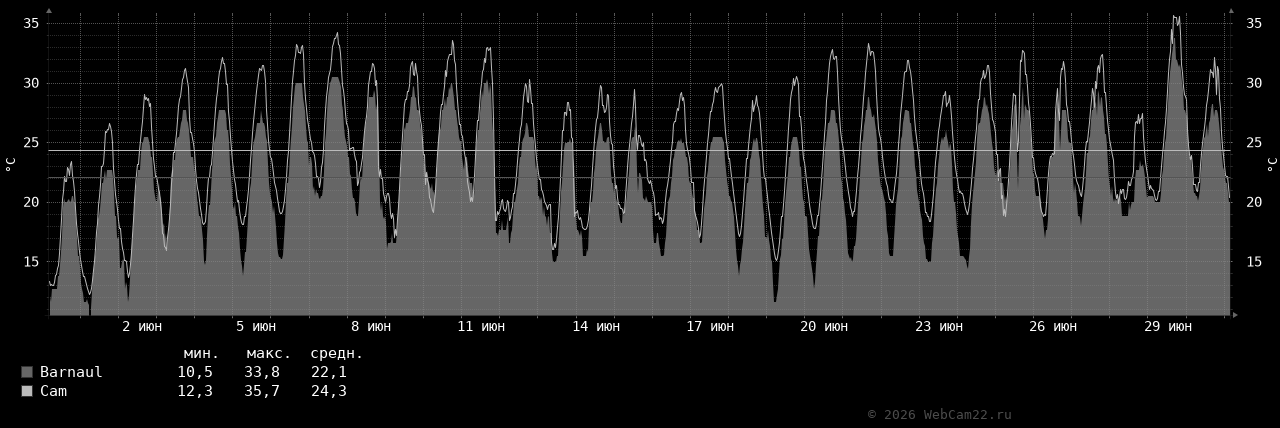The width and height of the screenshot is (1280, 428).
Task: Click the right axis 35 label
Action: (1253, 23)
